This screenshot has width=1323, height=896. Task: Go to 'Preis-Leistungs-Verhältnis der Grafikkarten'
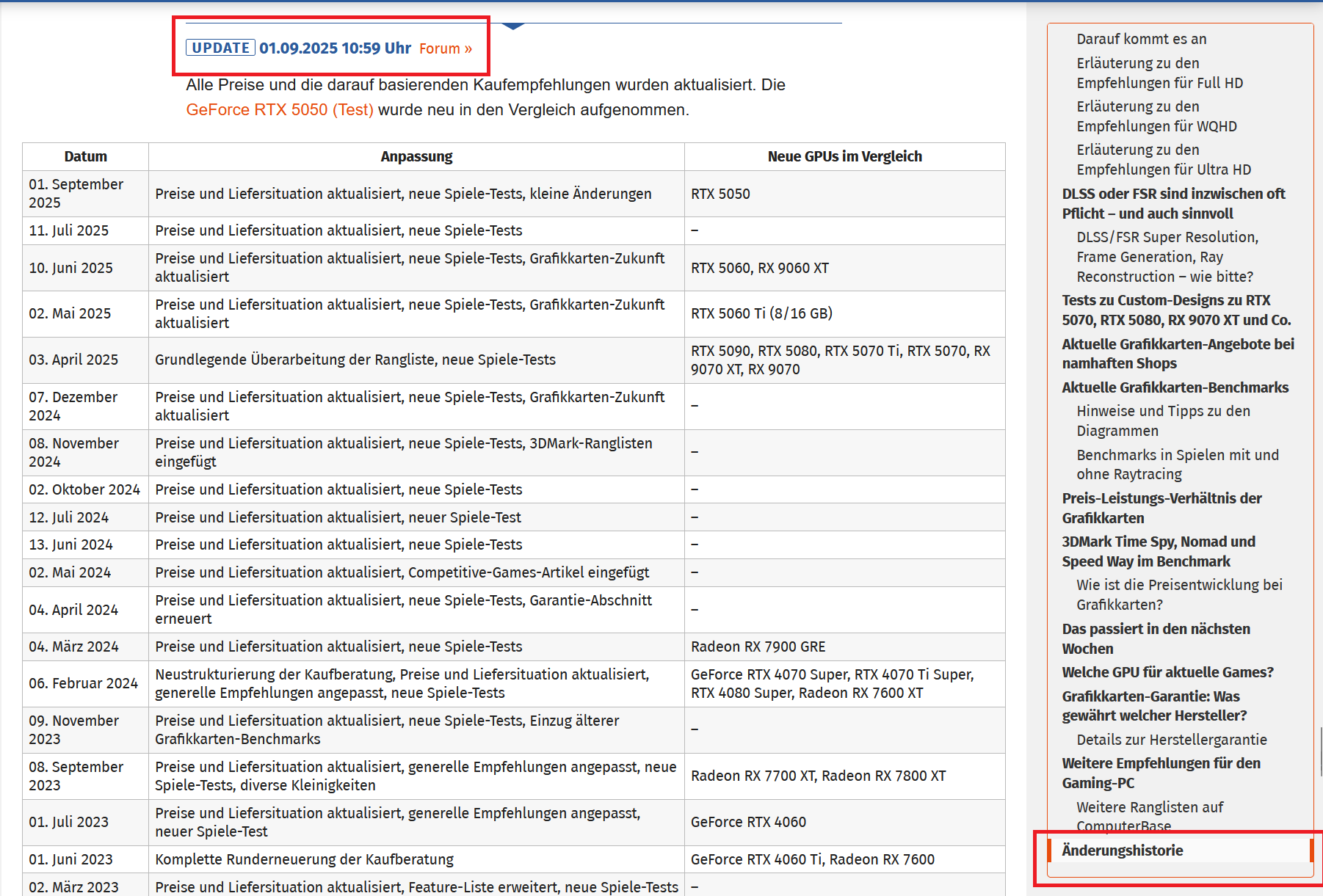click(x=1161, y=508)
